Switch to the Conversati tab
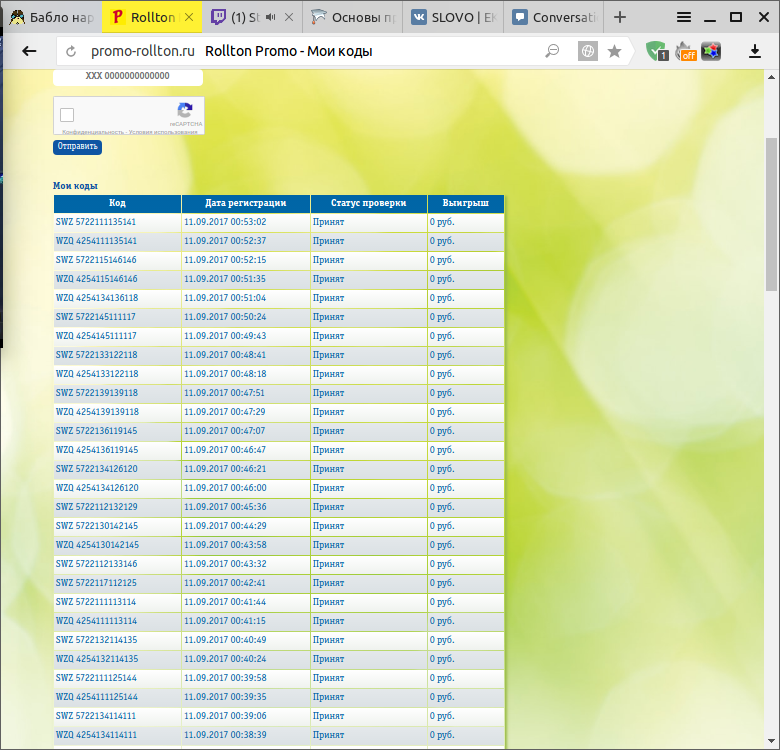780x750 pixels. (x=553, y=17)
